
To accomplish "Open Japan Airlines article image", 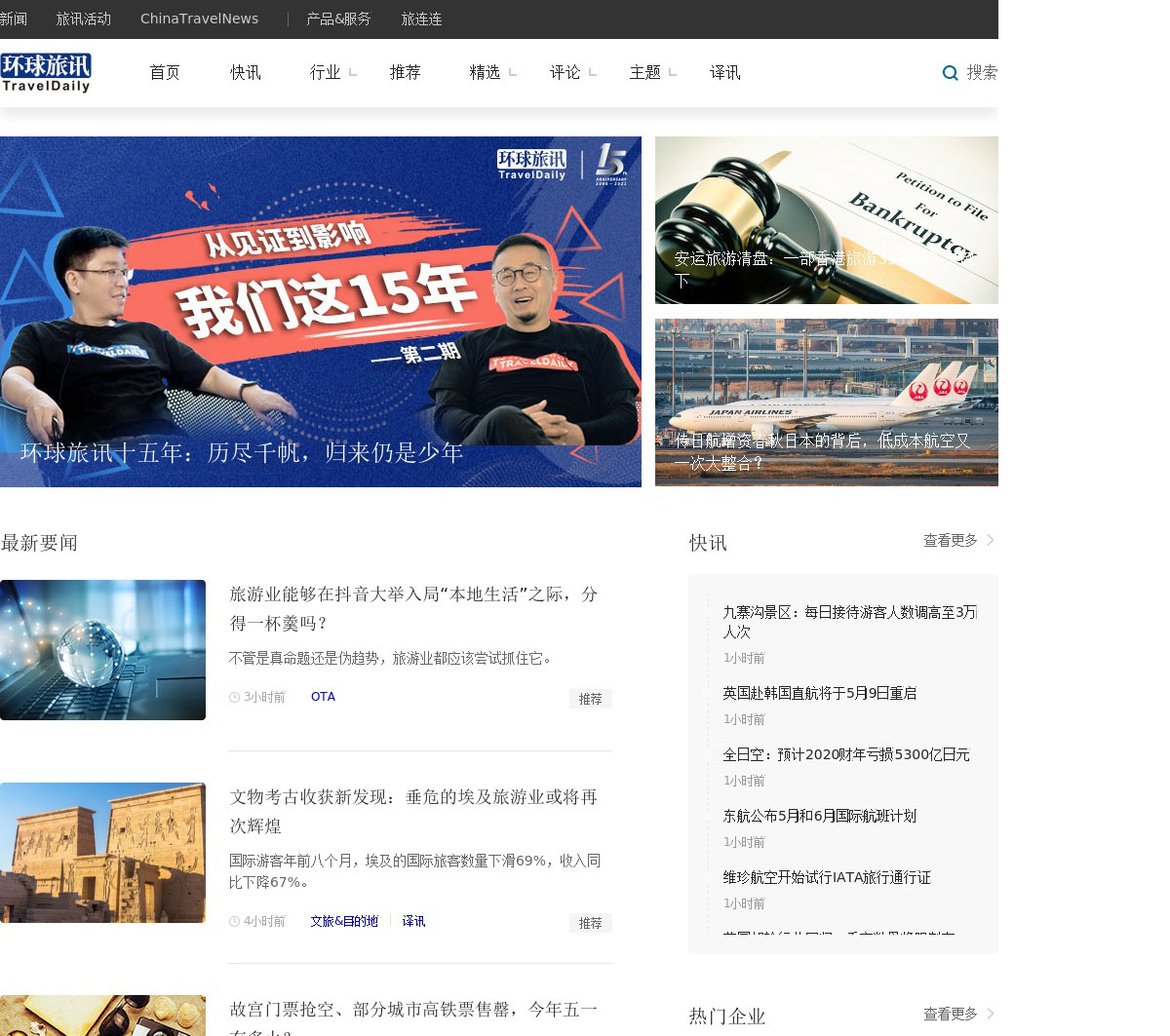I will (x=827, y=402).
